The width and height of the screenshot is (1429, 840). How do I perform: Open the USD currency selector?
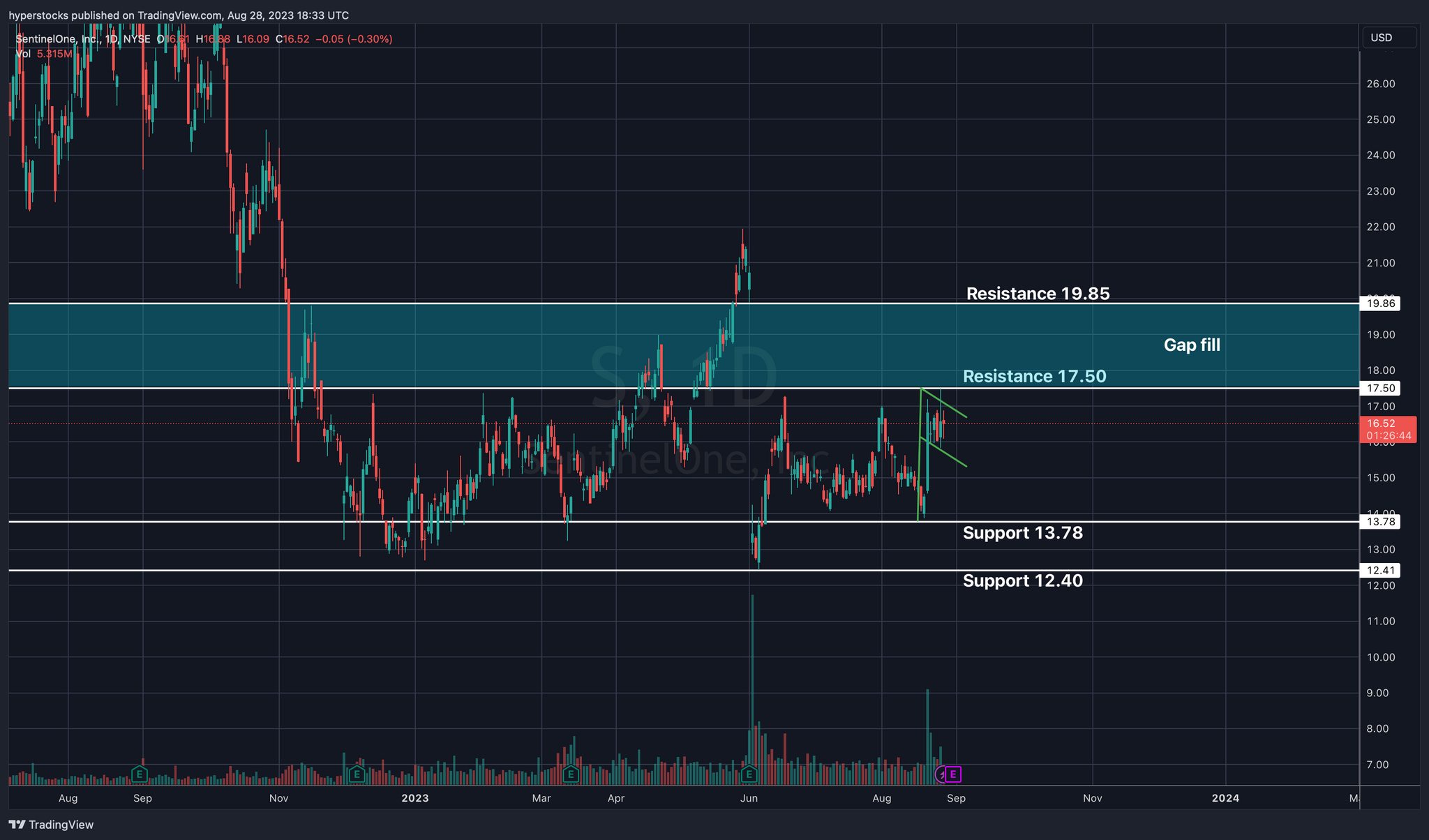coord(1389,38)
